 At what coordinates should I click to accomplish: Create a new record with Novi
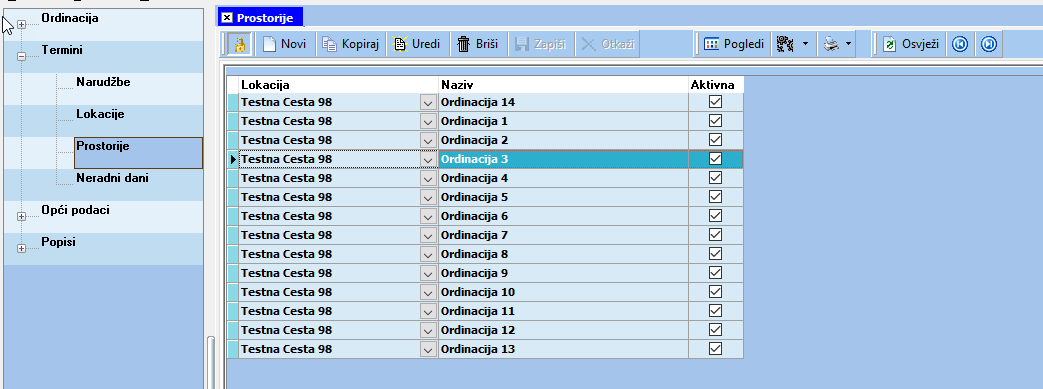pos(285,45)
